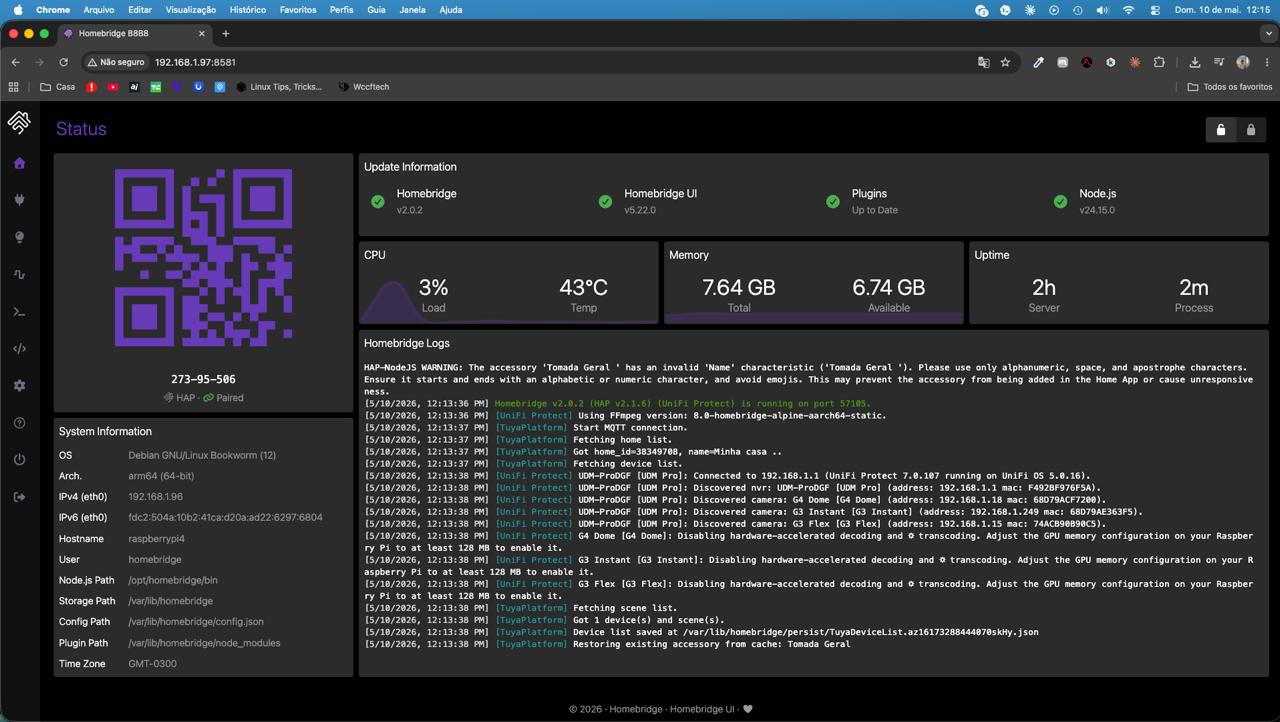Click the Time Zone value GMT-0300
This screenshot has width=1280, height=722.
pyautogui.click(x=152, y=664)
